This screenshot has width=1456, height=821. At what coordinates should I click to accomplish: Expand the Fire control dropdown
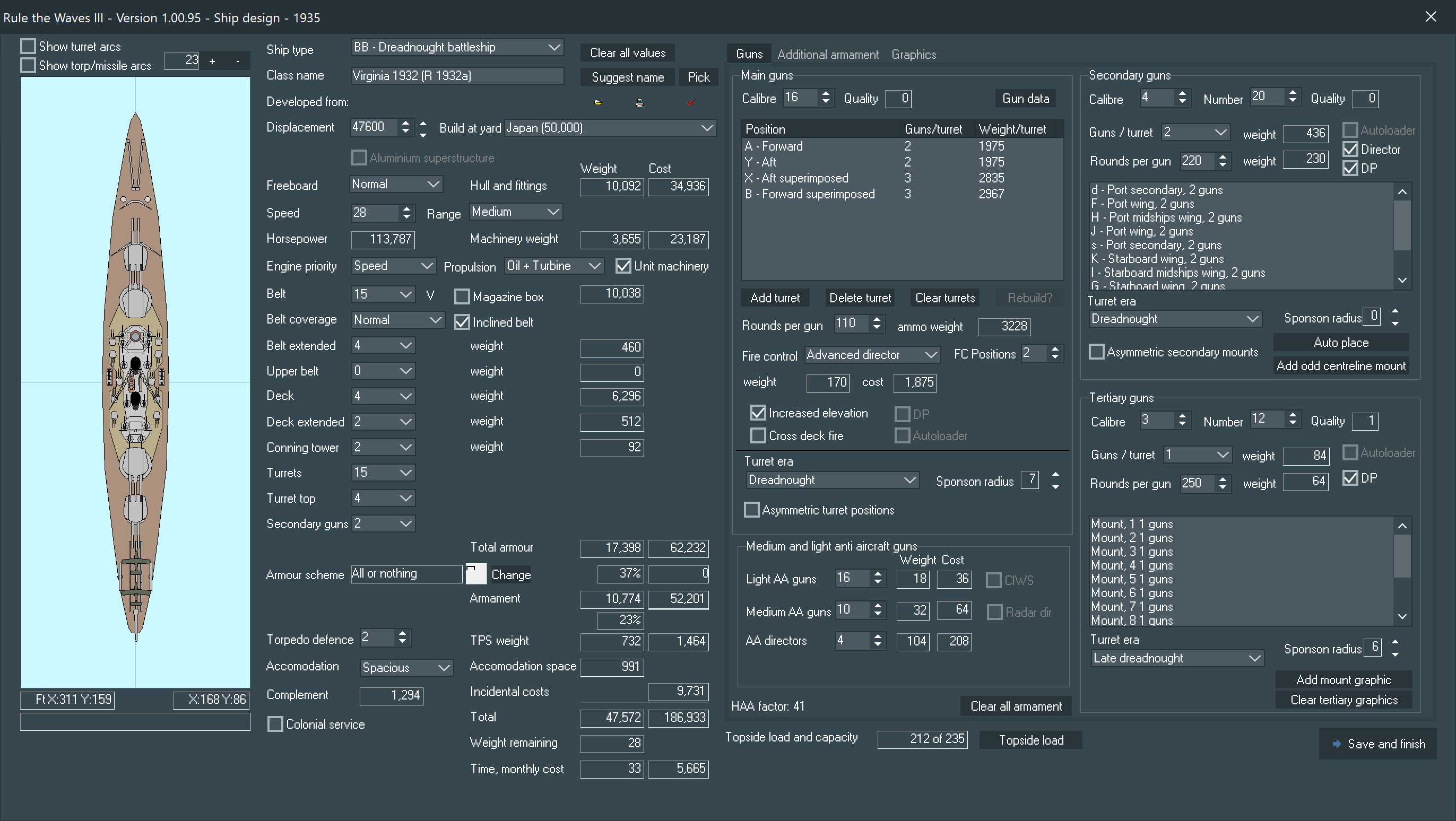click(930, 355)
